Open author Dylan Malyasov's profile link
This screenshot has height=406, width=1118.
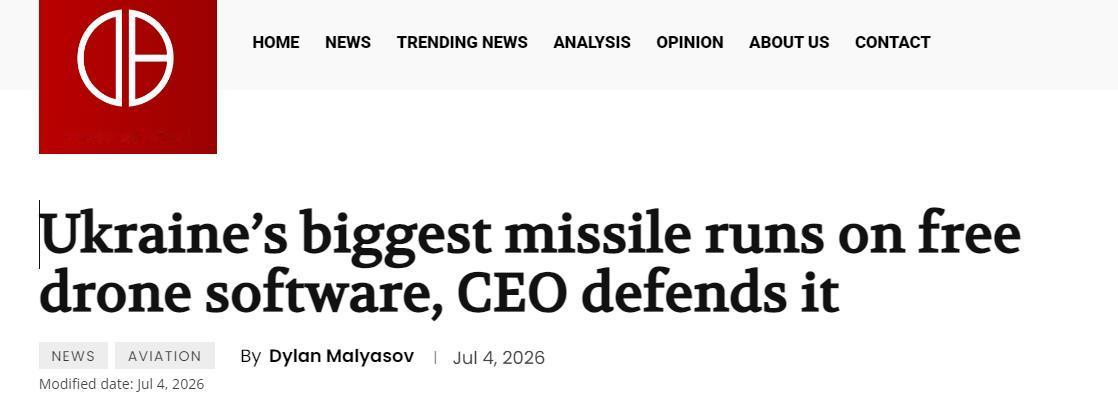342,356
